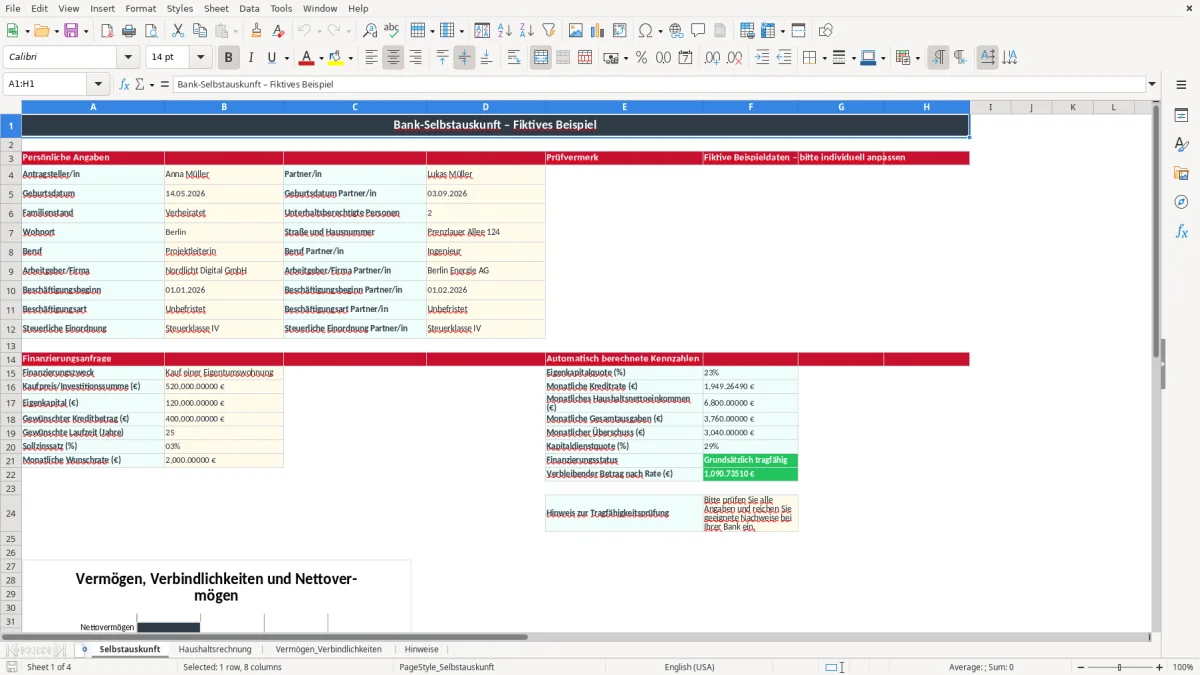This screenshot has height=675, width=1200.
Task: Toggle Wrap Text
Action: [514, 58]
